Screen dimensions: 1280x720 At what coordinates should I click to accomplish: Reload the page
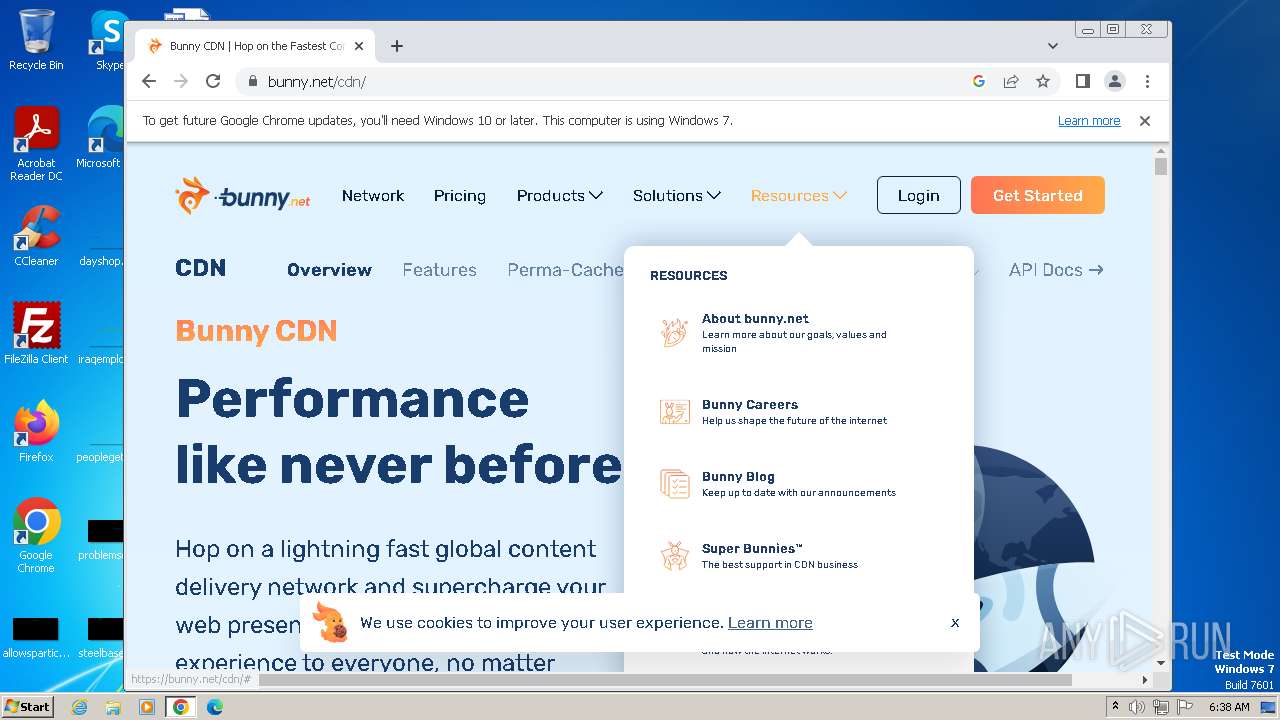click(213, 82)
